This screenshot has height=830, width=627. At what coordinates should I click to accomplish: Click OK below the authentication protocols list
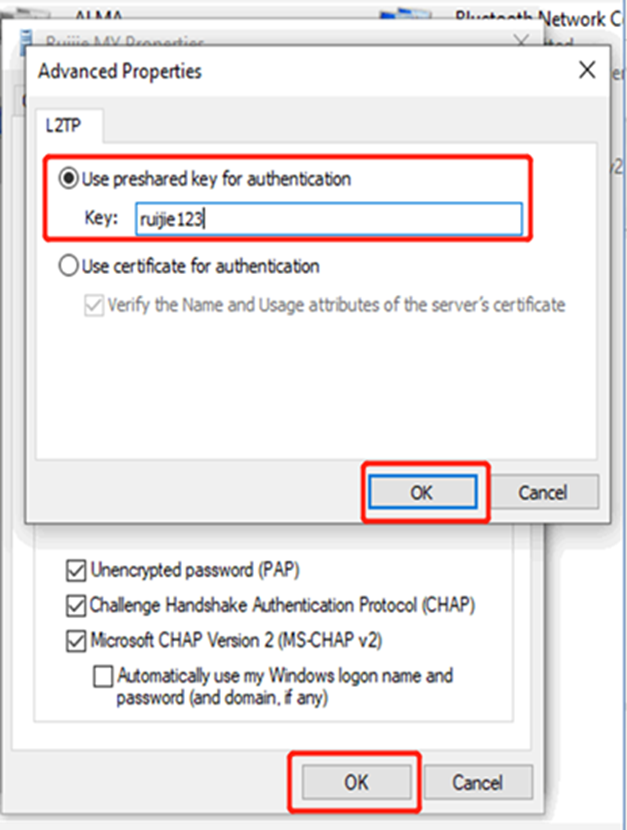click(356, 782)
